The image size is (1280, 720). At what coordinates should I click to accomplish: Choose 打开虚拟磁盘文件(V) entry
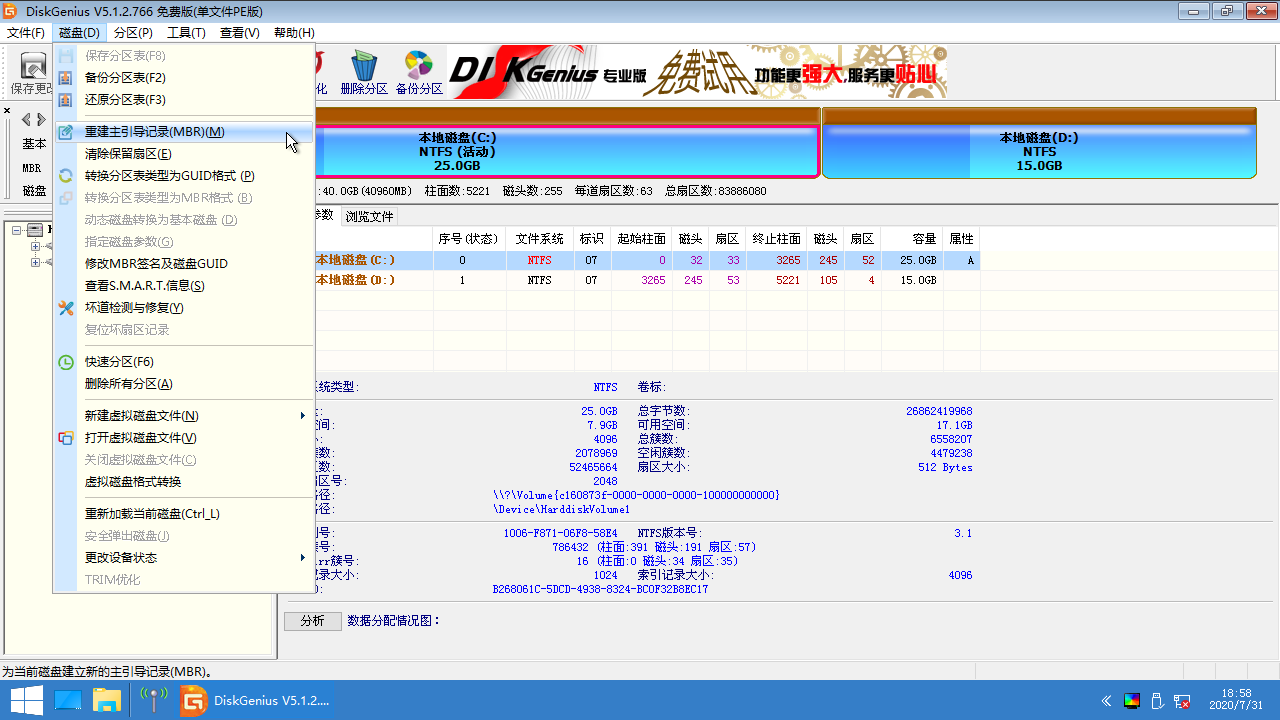pos(185,438)
